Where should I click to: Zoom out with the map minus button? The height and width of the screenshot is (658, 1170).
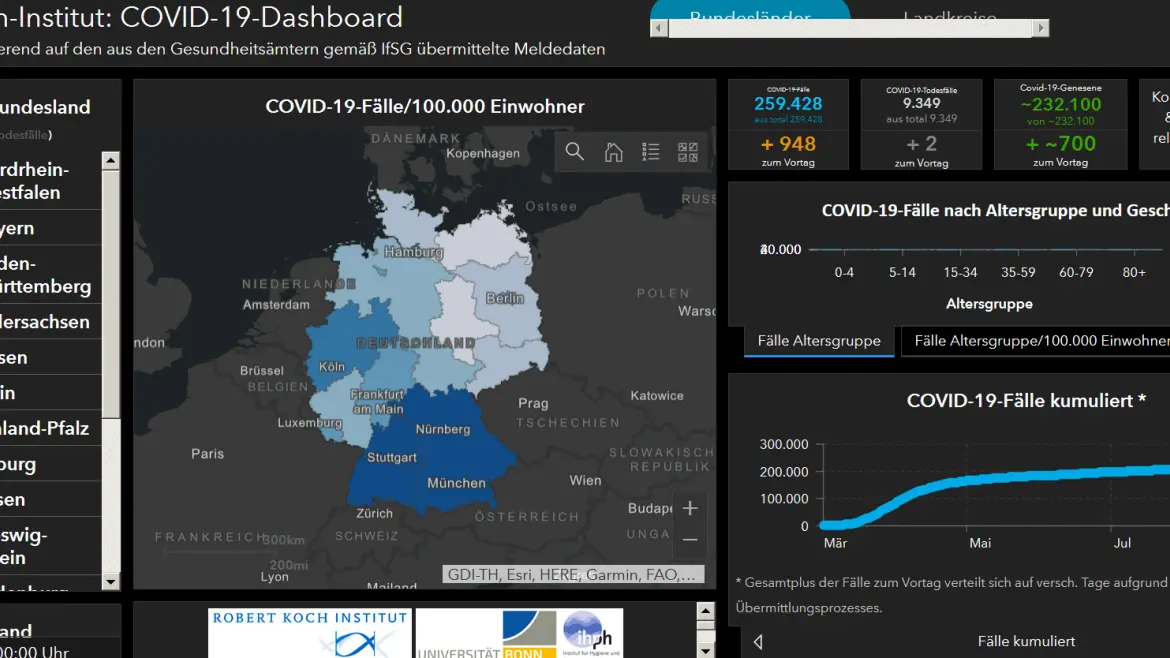[690, 540]
